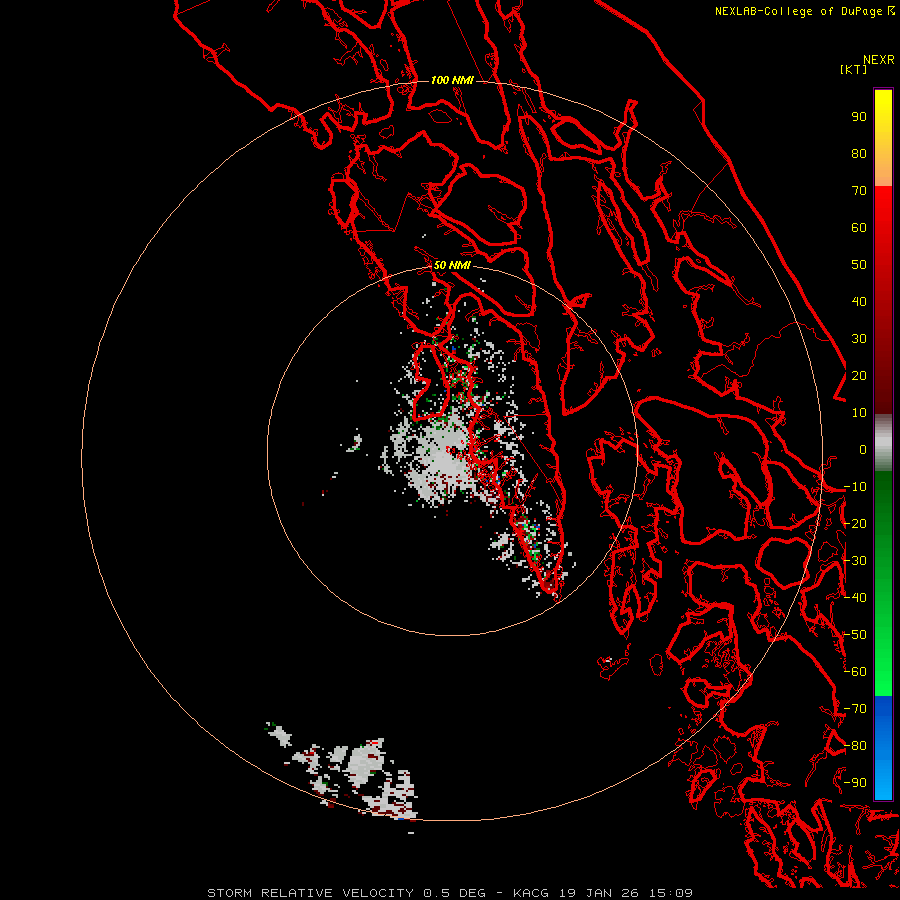Screen dimensions: 900x900
Task: Click the 100 NMI range ring label
Action: click(x=452, y=80)
